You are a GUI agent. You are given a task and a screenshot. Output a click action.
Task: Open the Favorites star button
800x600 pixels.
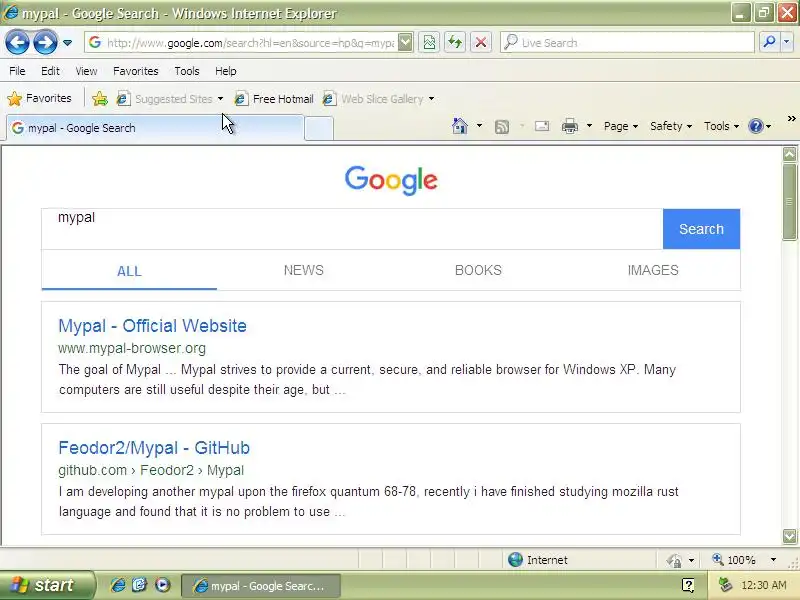[39, 98]
